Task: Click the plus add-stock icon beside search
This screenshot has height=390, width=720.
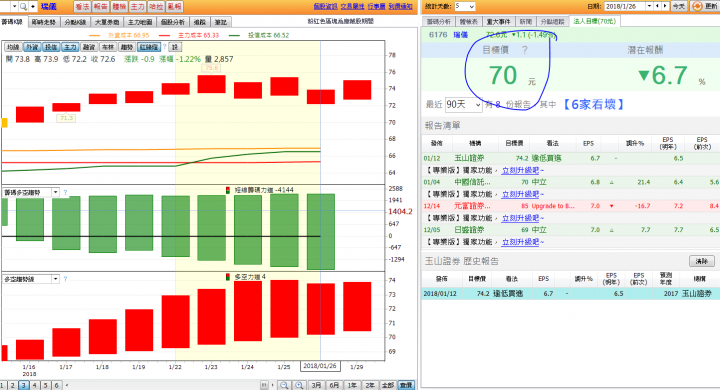Action: [33, 6]
